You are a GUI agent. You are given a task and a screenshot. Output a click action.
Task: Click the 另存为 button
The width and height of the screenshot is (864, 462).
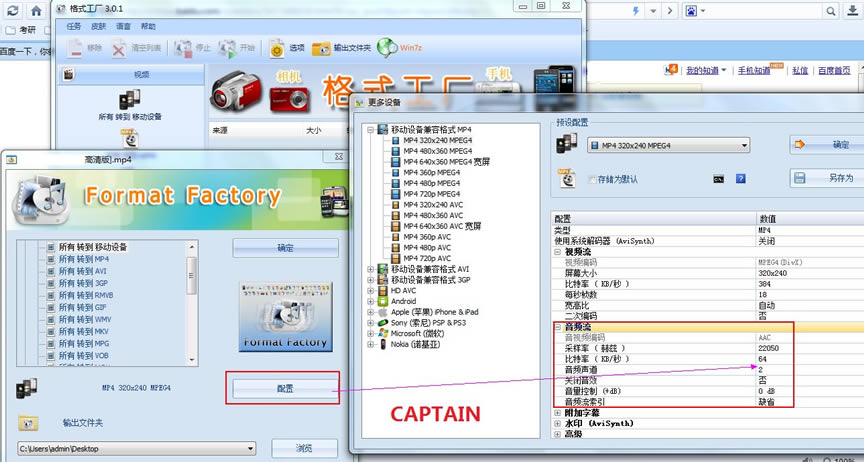tap(826, 178)
